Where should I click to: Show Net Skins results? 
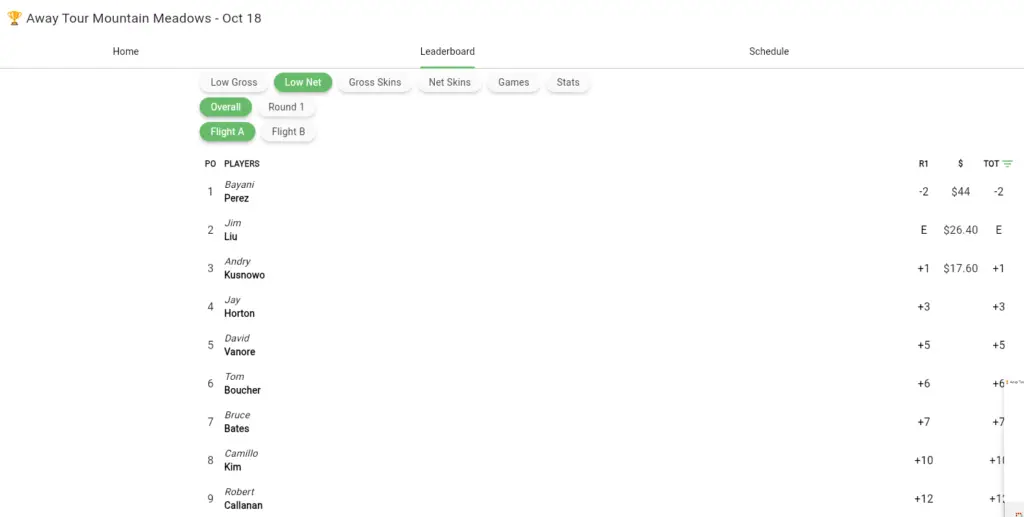point(449,82)
